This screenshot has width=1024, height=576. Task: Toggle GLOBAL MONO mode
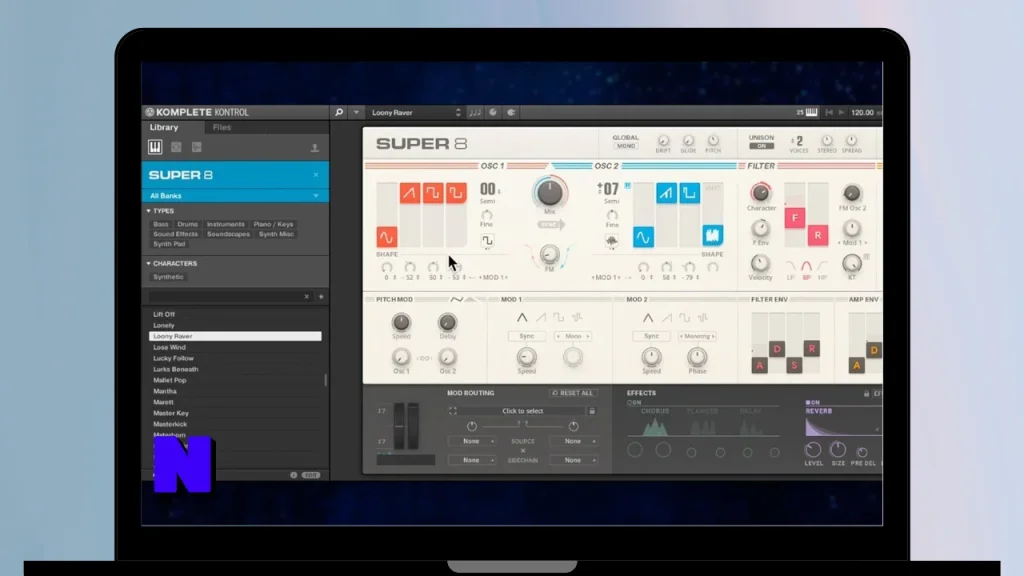pos(626,146)
